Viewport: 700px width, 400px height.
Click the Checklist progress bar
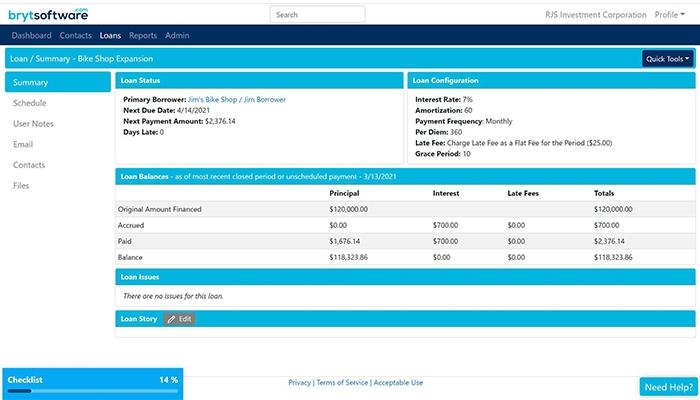pyautogui.click(x=92, y=391)
